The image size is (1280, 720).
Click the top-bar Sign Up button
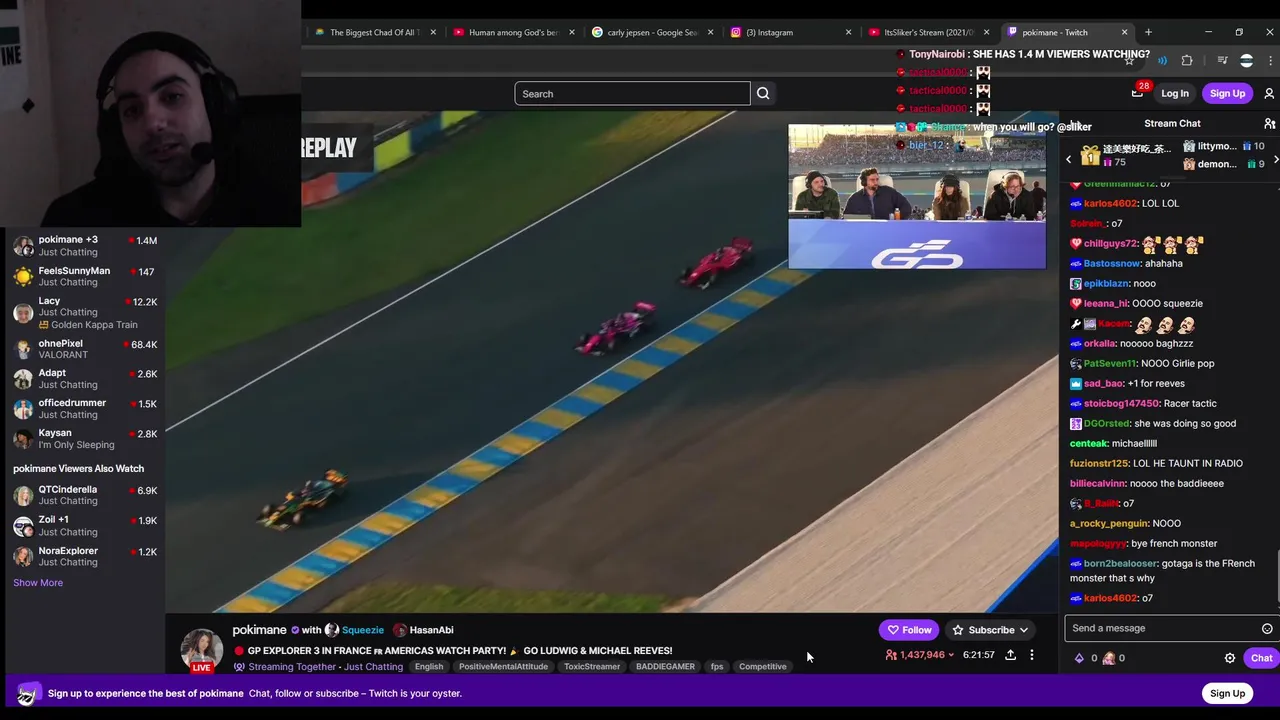point(1227,94)
